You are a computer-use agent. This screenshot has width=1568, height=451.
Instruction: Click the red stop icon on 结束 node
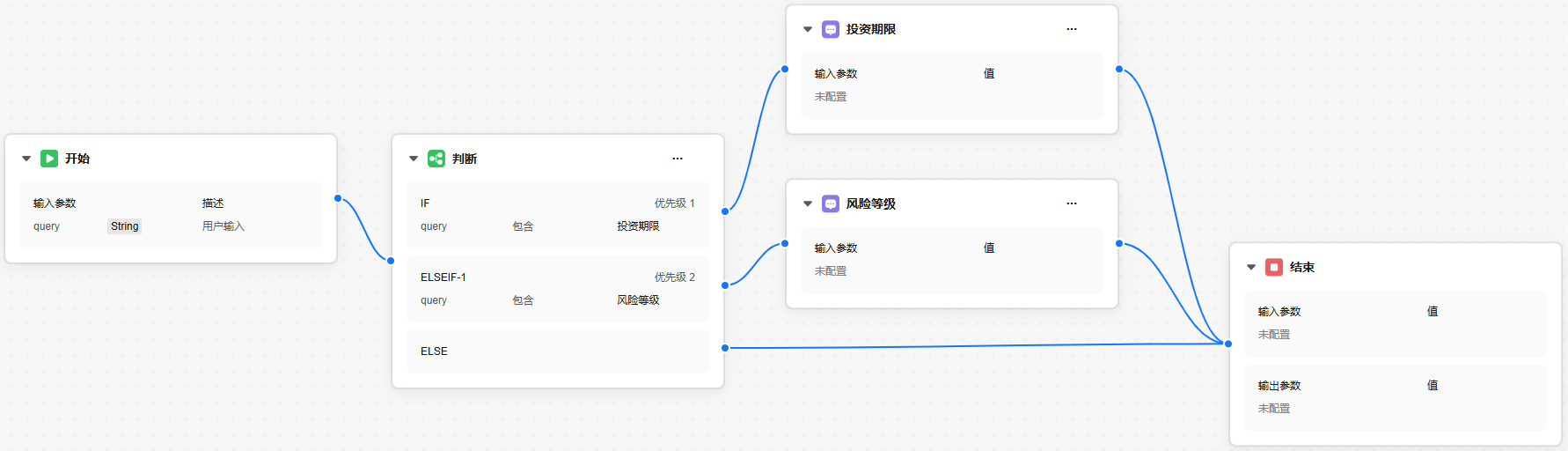[x=1274, y=267]
